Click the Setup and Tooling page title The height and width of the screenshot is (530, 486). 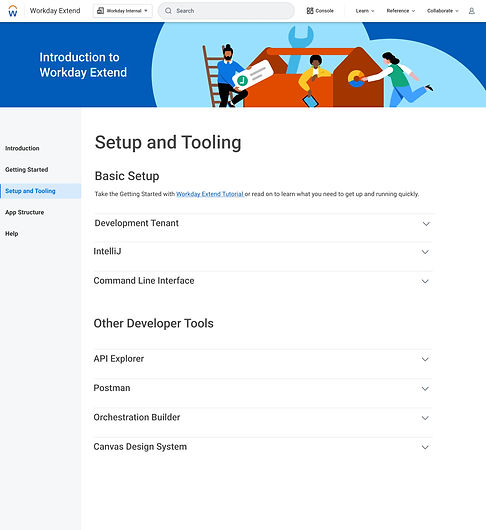168,142
